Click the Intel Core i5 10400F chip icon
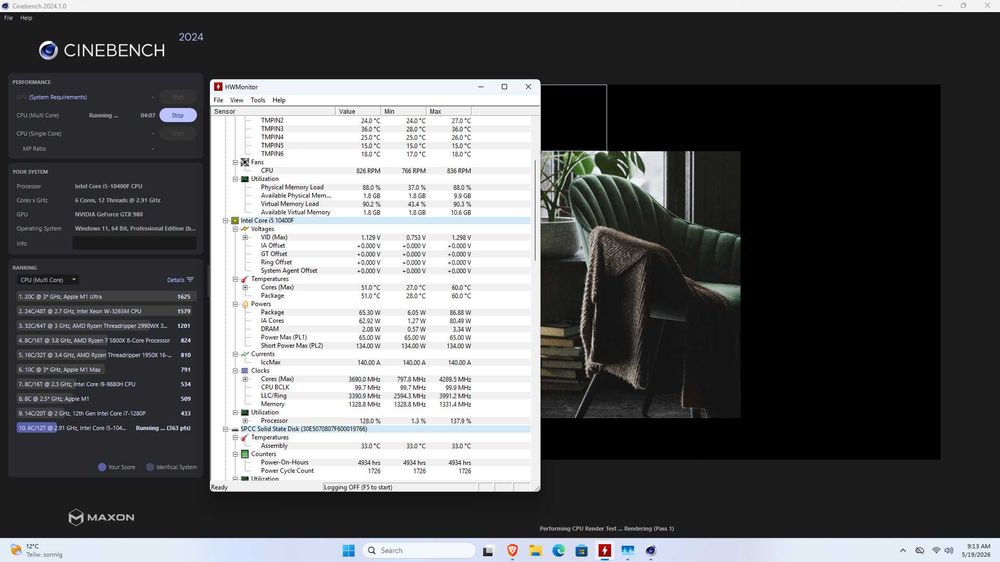Screen dimensions: 1000x562 235,220
